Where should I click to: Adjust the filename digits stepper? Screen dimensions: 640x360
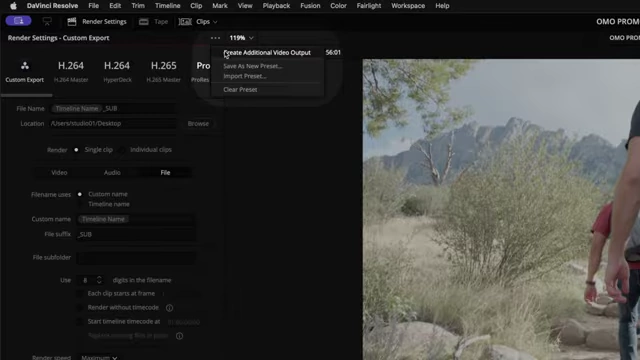coord(99,280)
